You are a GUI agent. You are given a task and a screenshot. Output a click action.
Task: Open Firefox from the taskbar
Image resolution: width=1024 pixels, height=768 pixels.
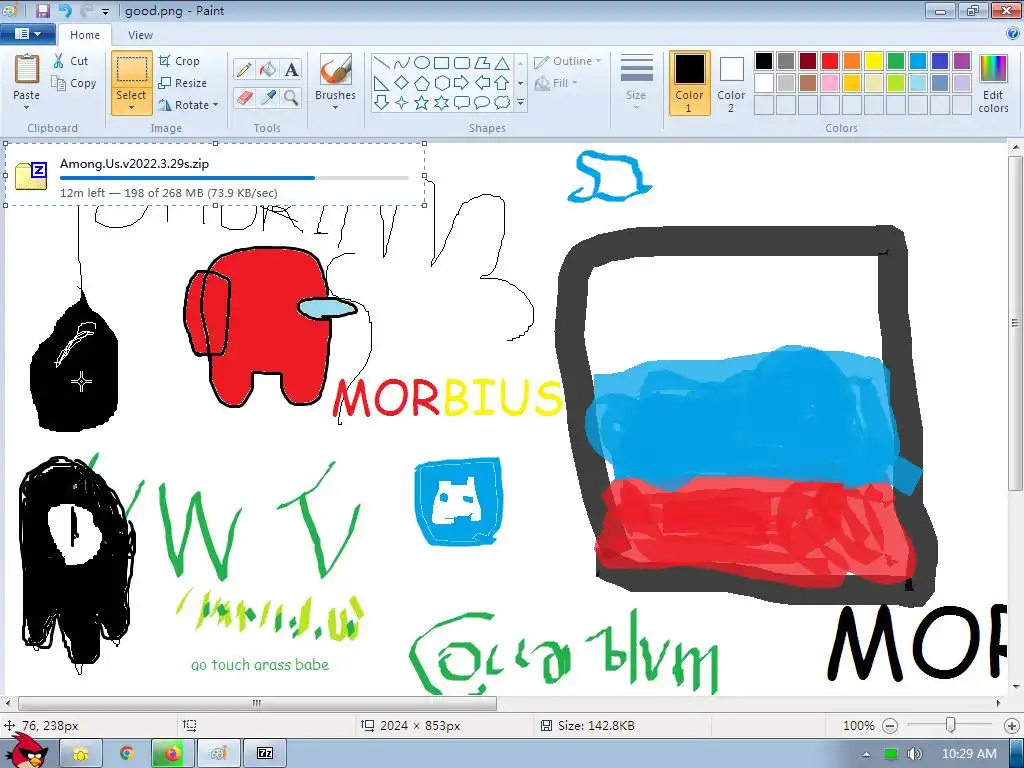click(172, 754)
